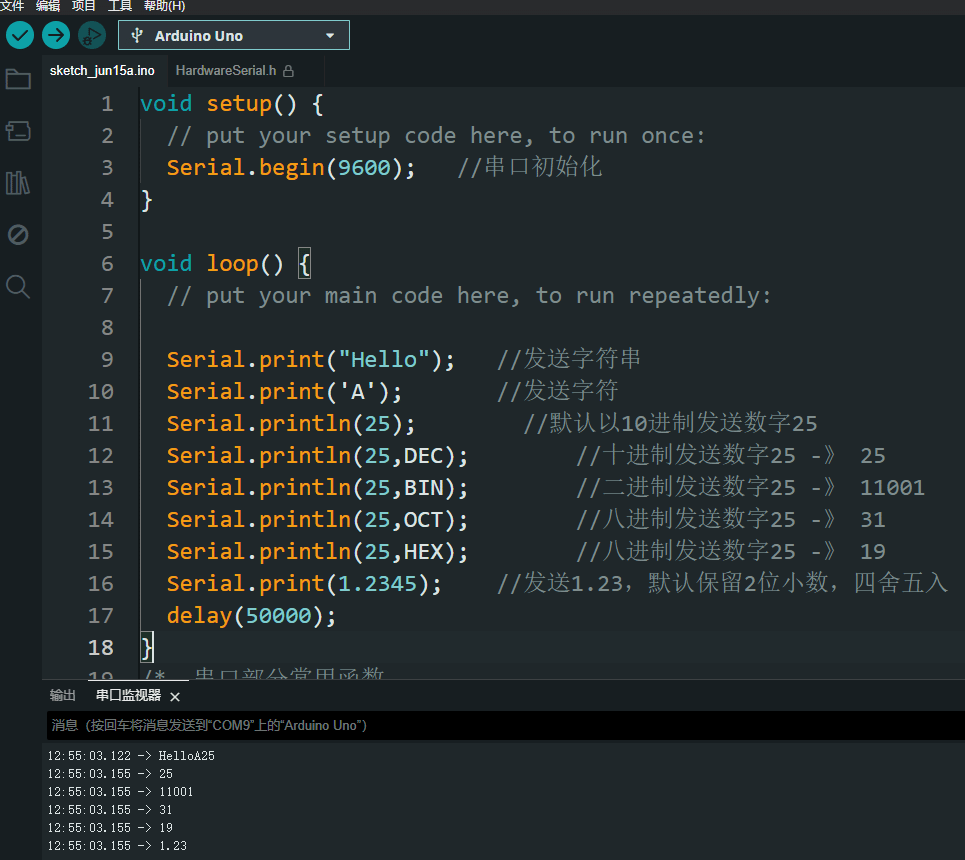This screenshot has height=860, width=965.
Task: Switch to the HardwareSerial.h tab
Action: (x=225, y=71)
